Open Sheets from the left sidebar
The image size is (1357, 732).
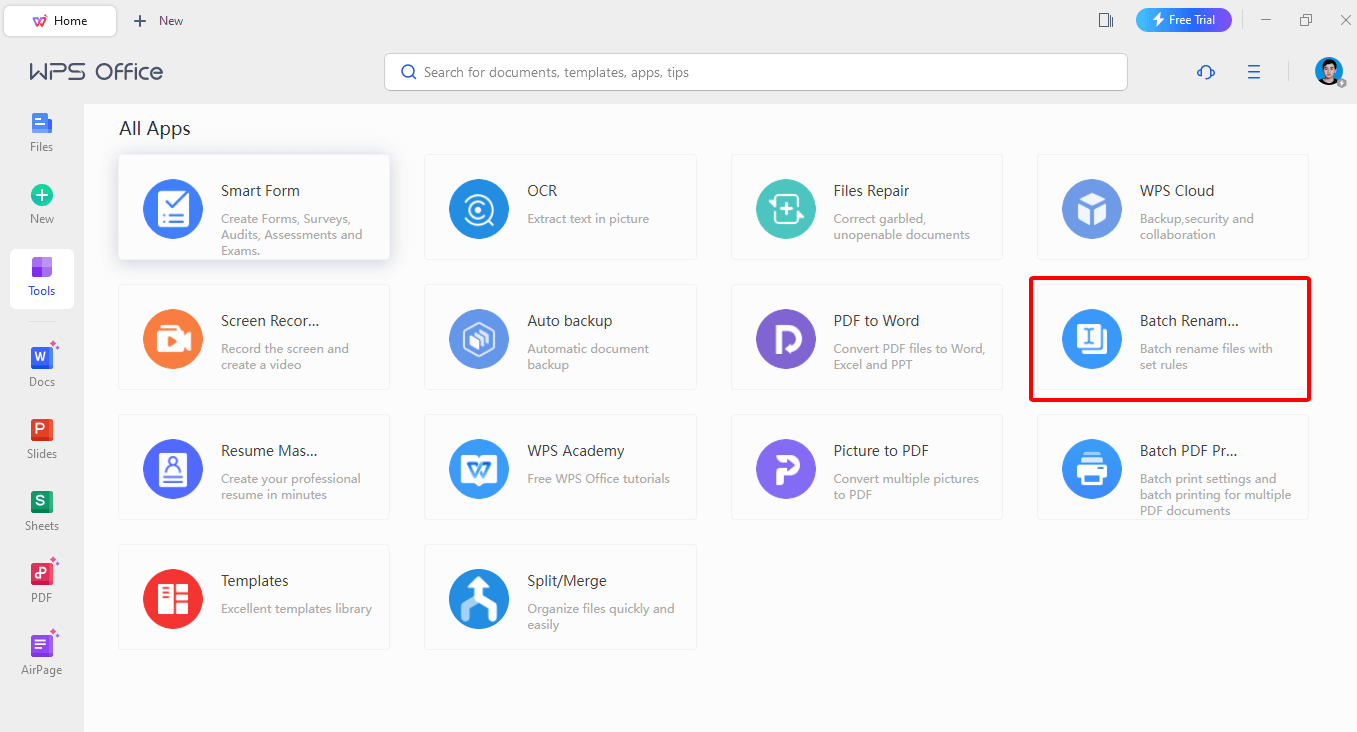(41, 510)
